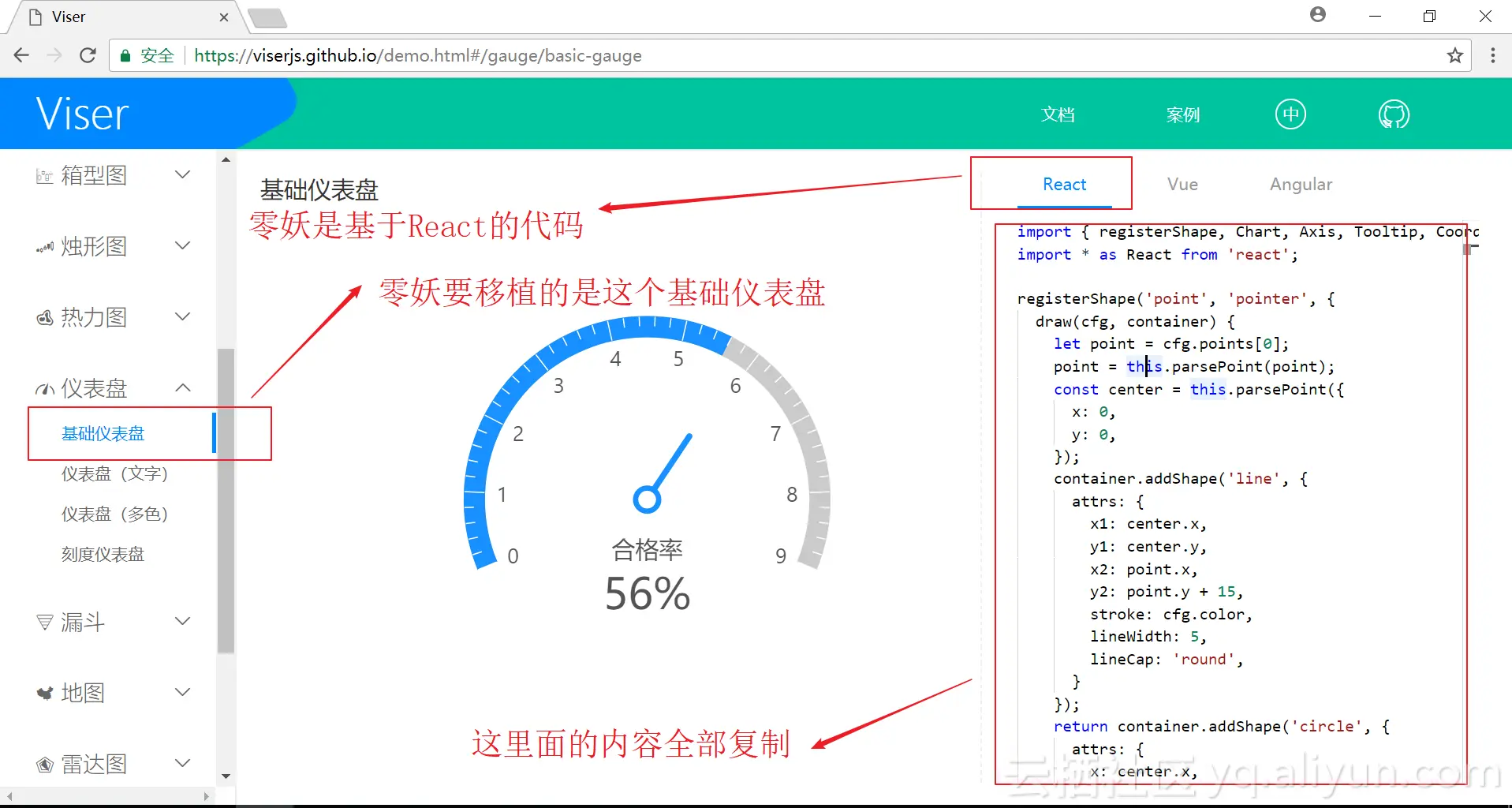Click the funnel (漏斗) icon
Screen dimensions: 1512x808
(x=45, y=622)
